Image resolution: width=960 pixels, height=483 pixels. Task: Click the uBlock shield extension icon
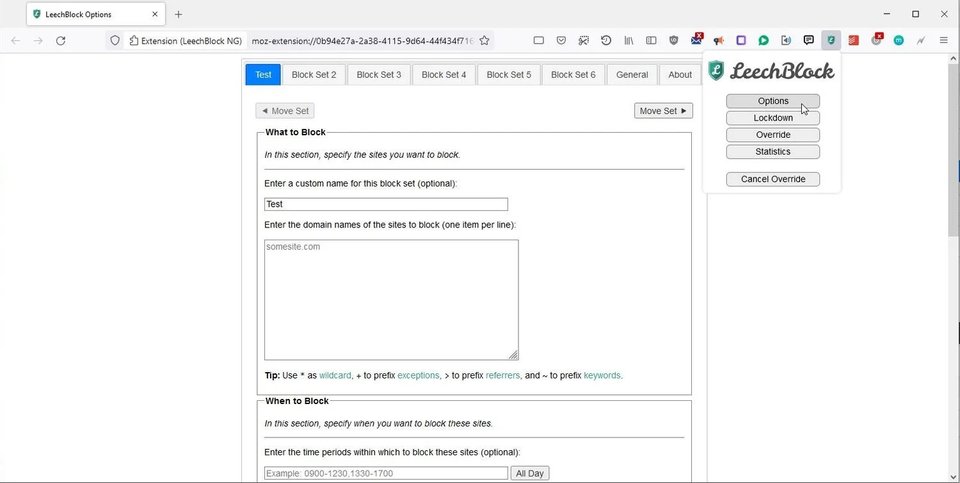(673, 40)
